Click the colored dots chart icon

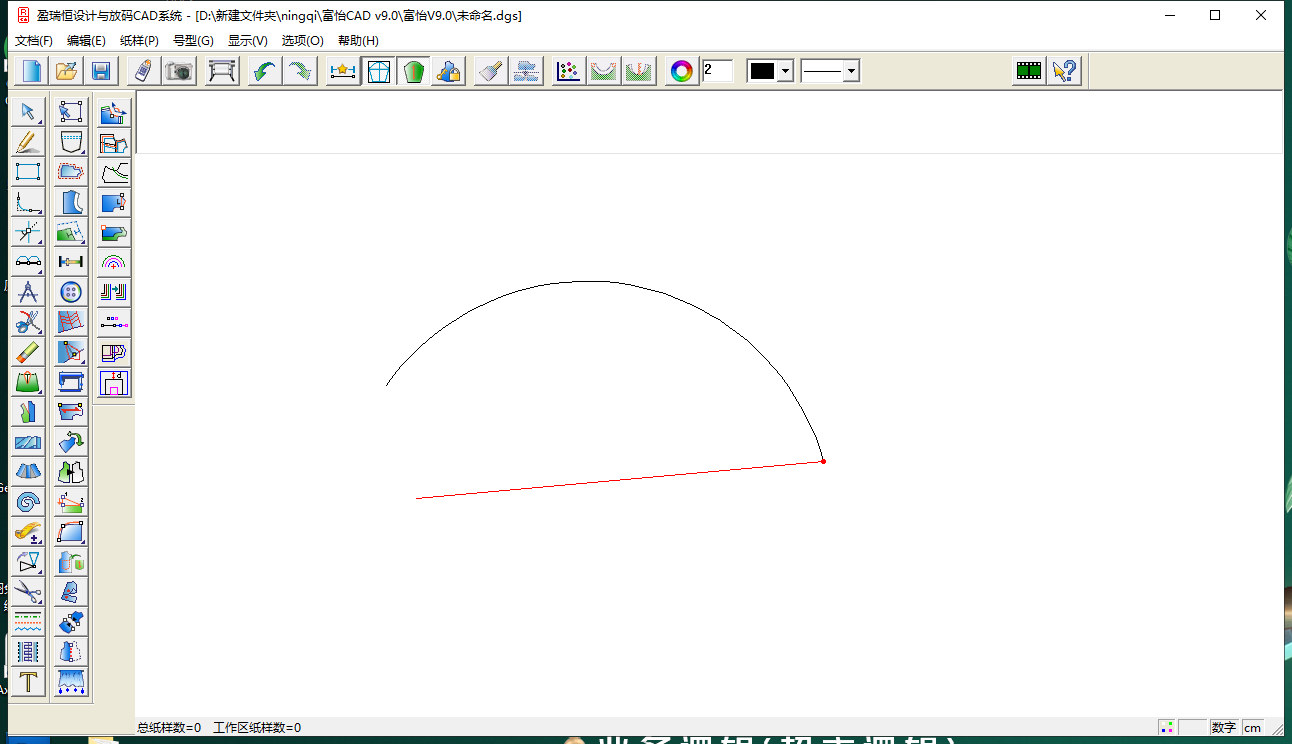point(569,71)
